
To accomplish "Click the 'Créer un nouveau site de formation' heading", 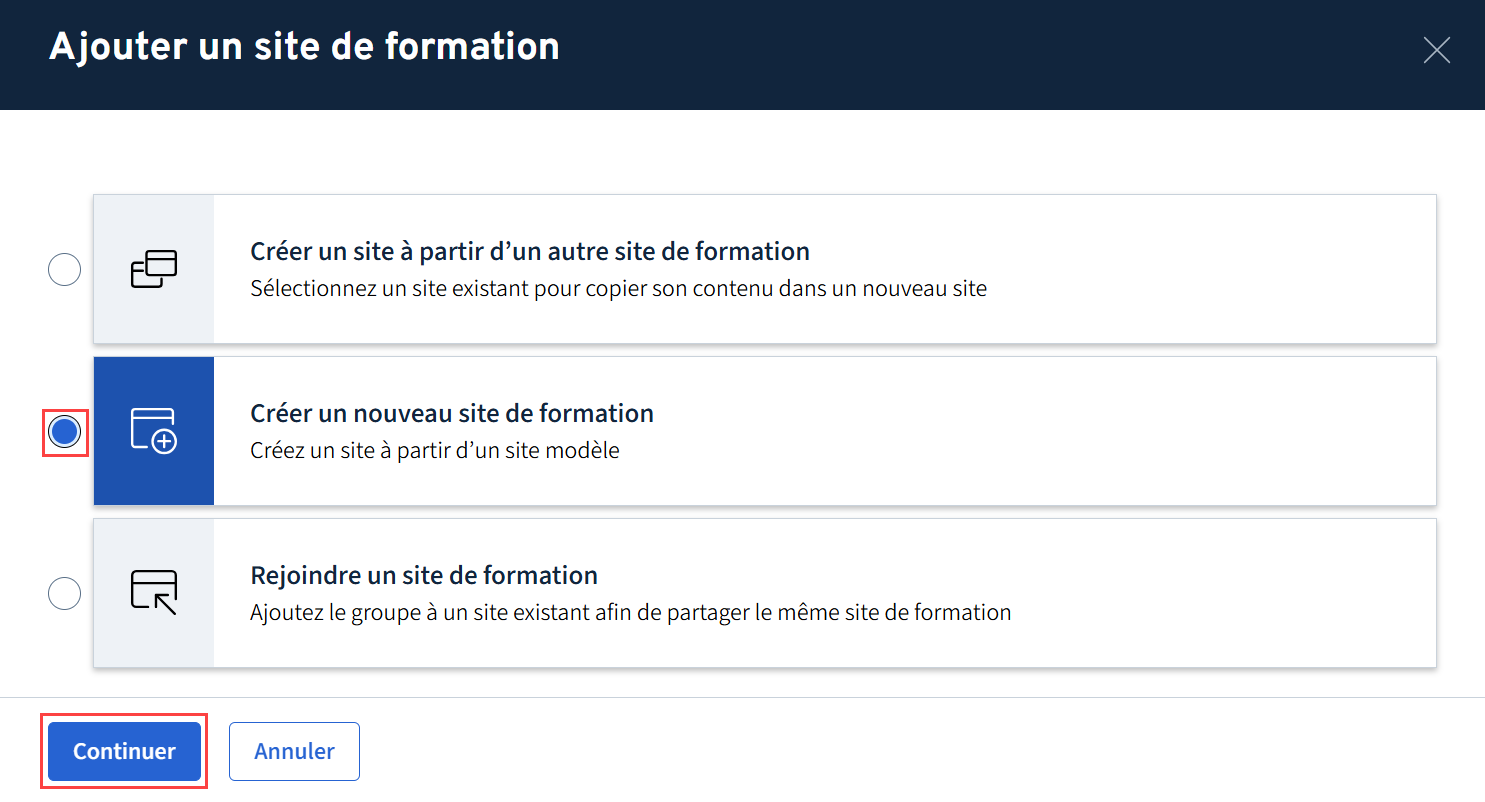I will pos(451,413).
